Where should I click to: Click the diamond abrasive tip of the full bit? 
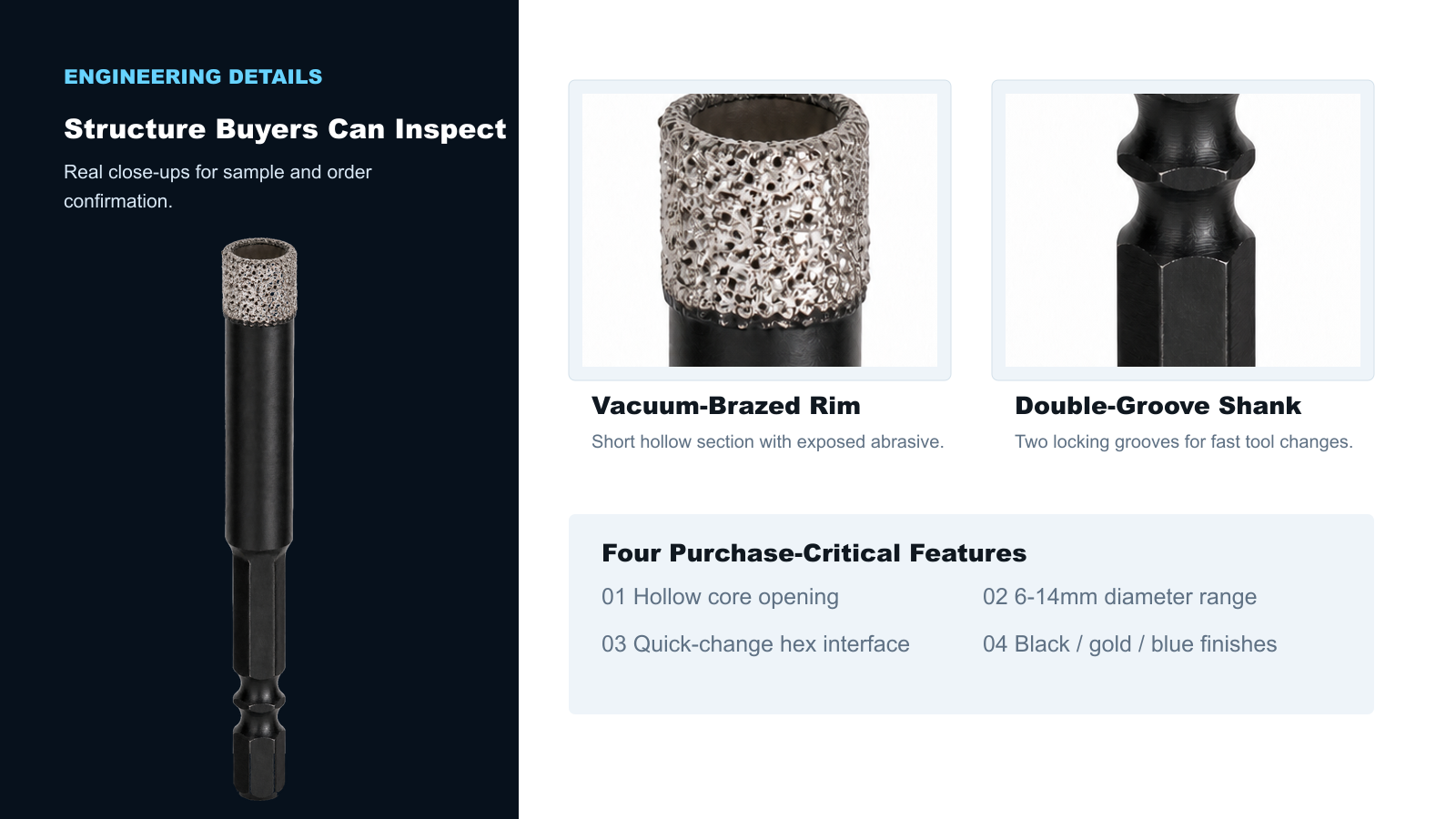[259, 282]
